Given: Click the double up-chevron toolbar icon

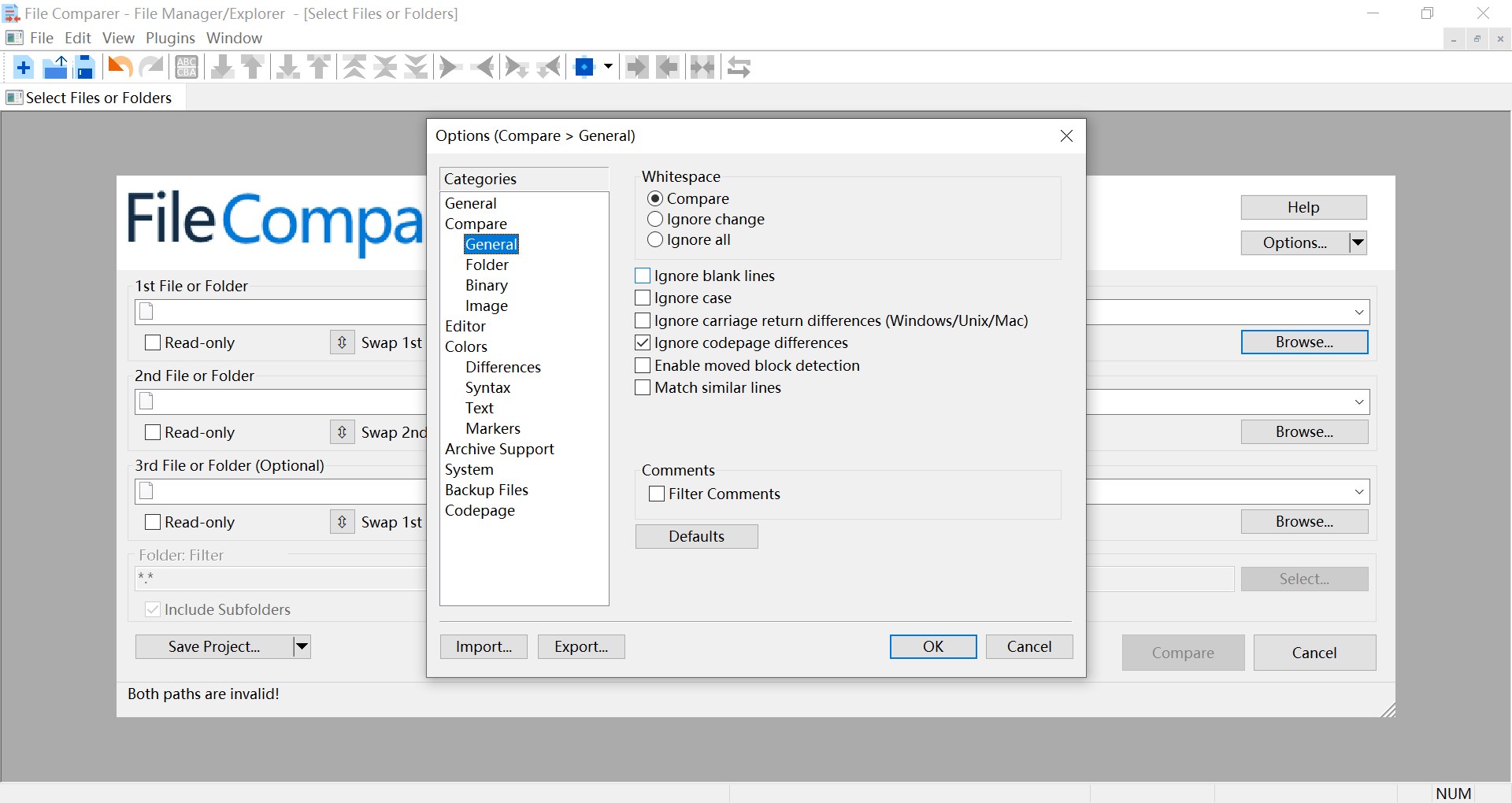Looking at the screenshot, I should point(355,68).
